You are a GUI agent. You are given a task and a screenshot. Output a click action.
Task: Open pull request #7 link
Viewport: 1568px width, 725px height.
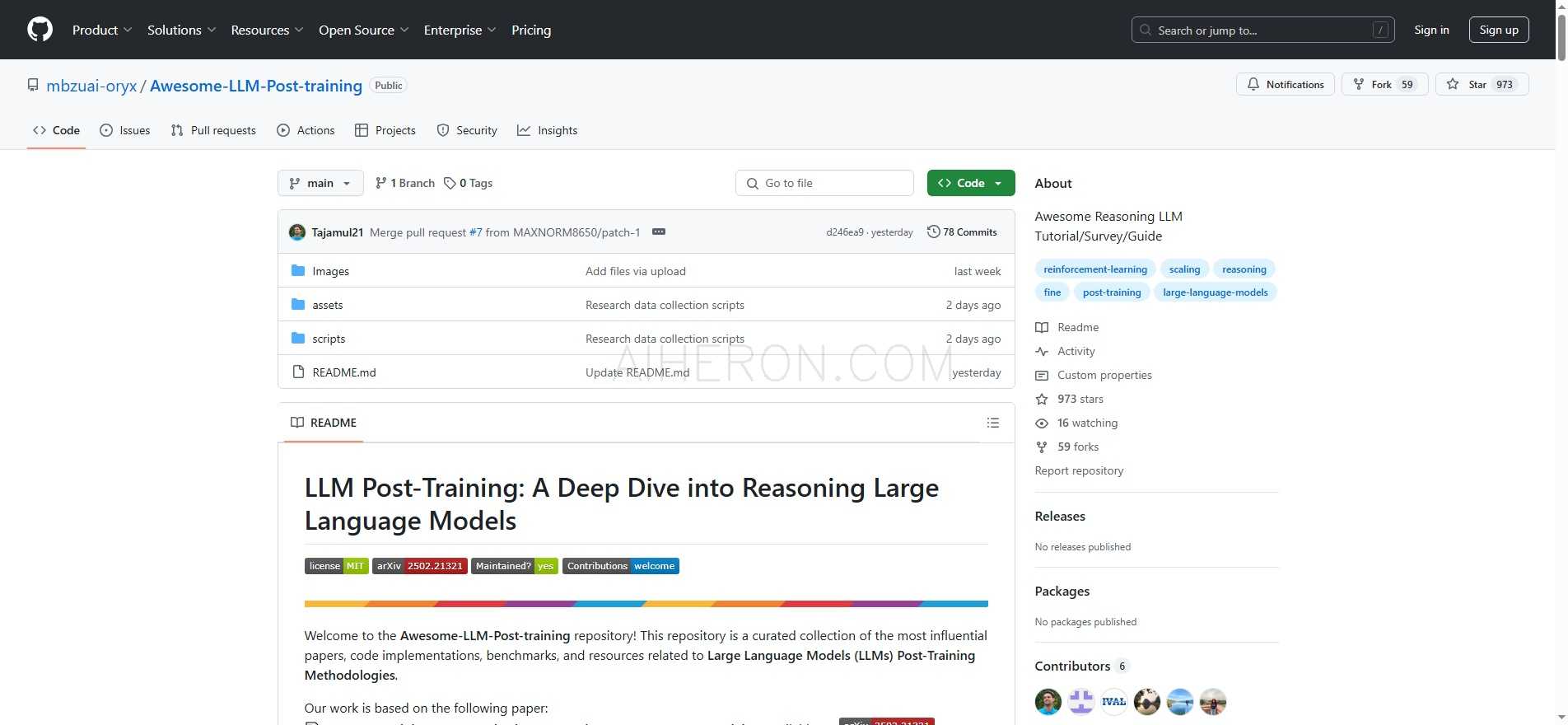(x=475, y=232)
